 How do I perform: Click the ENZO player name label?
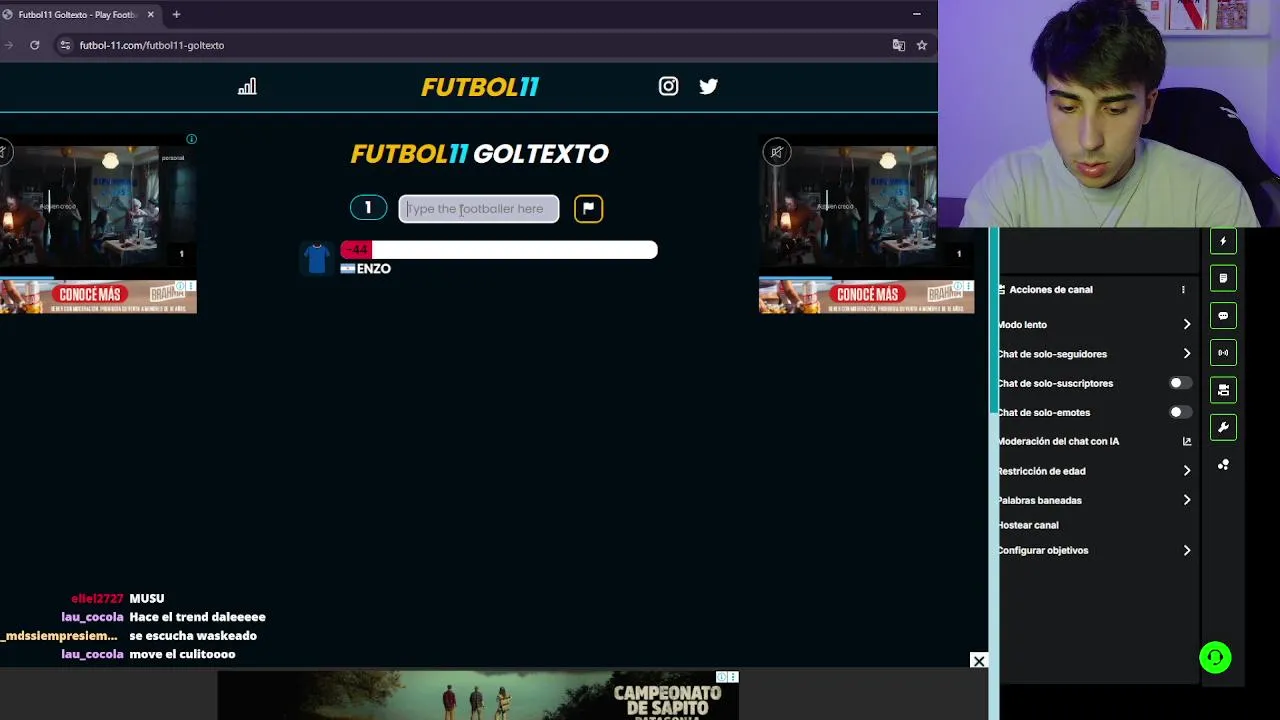373,269
